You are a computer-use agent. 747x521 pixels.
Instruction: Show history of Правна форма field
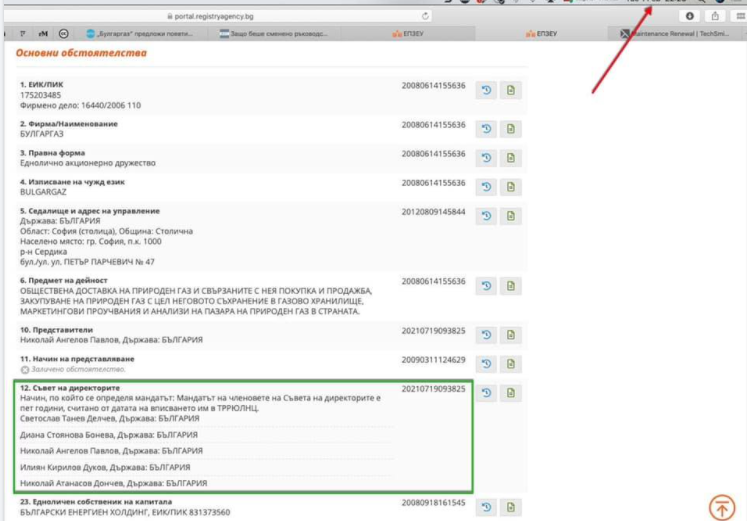486,158
